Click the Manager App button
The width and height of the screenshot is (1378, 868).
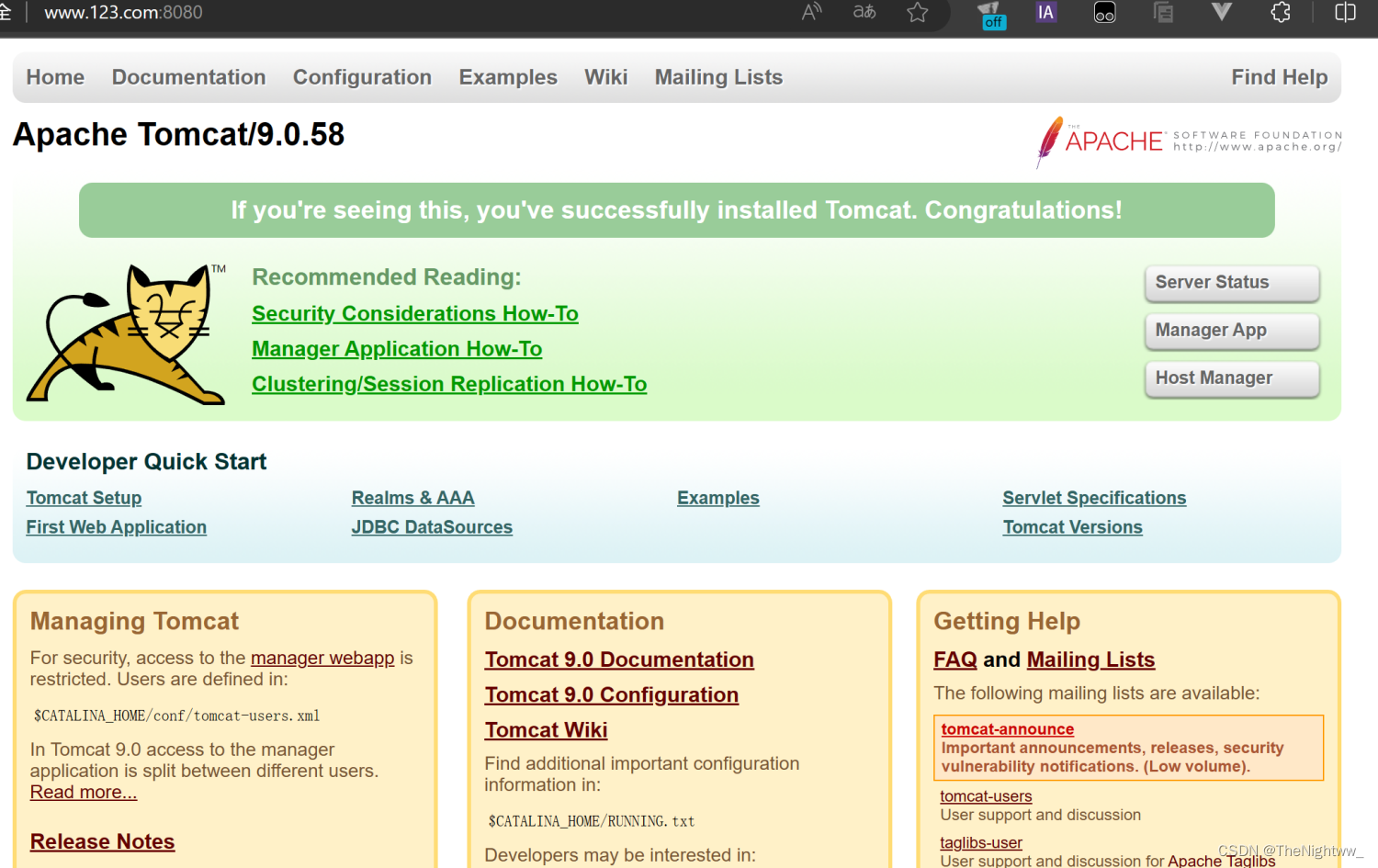click(1232, 331)
